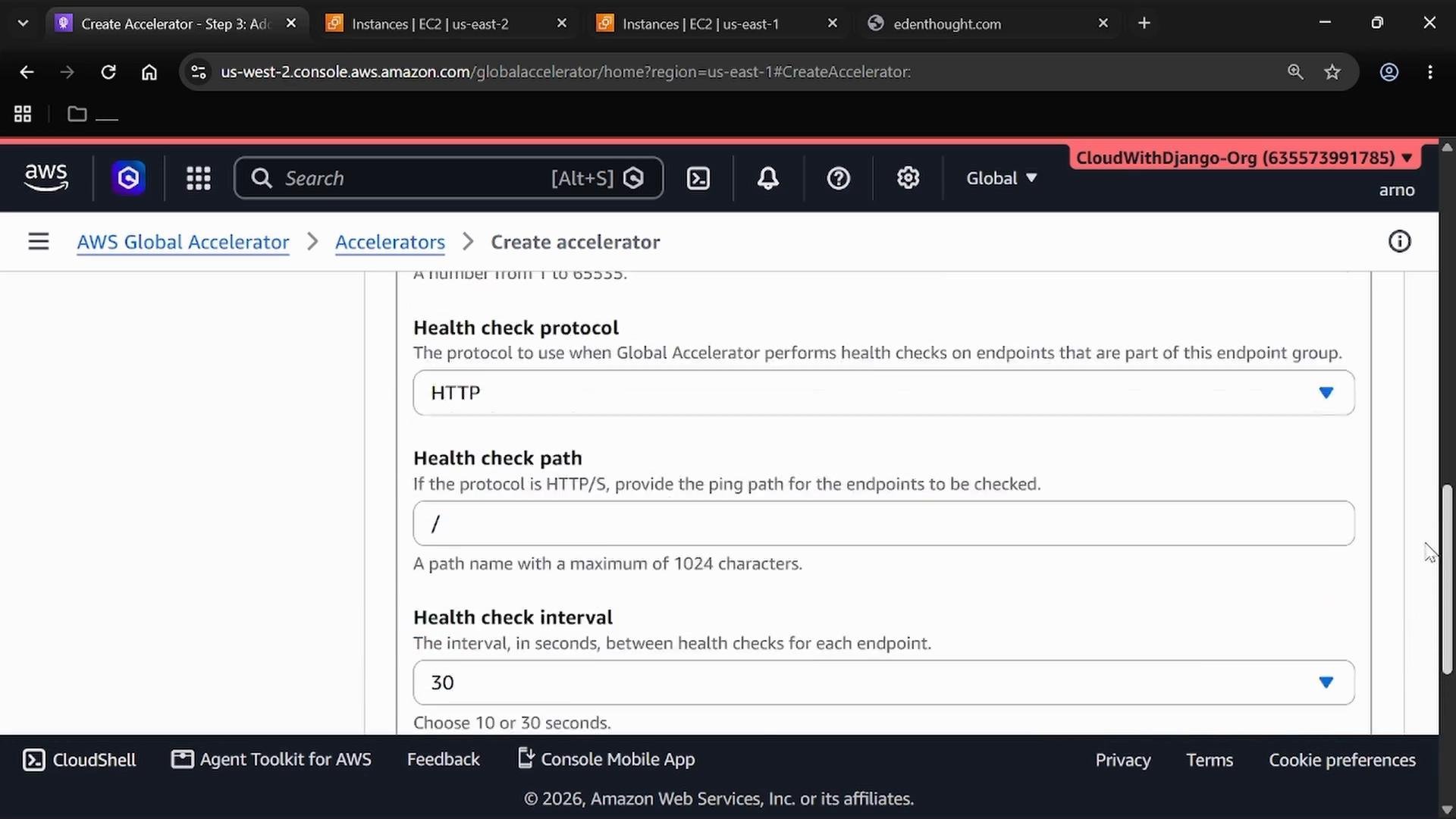Click the browser back arrow
Image resolution: width=1456 pixels, height=819 pixels.
[x=27, y=72]
